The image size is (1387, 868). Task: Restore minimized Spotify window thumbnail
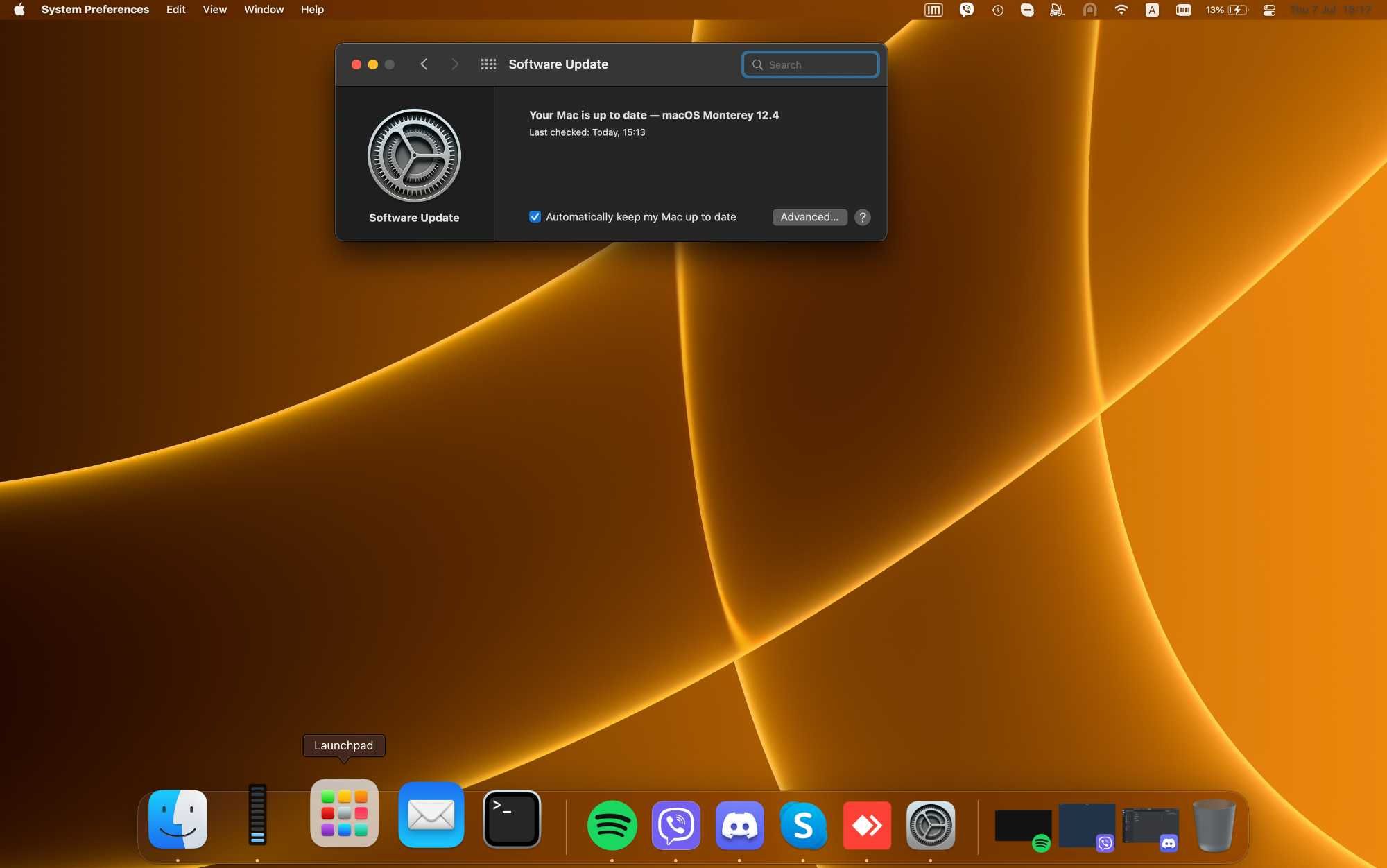[1024, 826]
